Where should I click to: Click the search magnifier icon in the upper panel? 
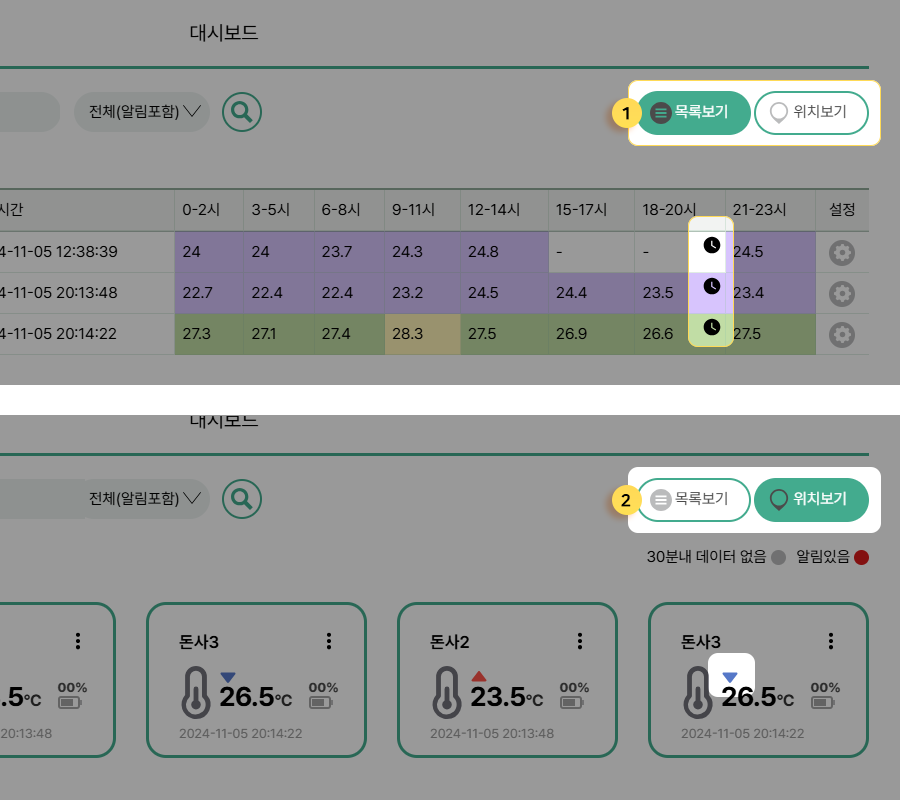(x=241, y=112)
